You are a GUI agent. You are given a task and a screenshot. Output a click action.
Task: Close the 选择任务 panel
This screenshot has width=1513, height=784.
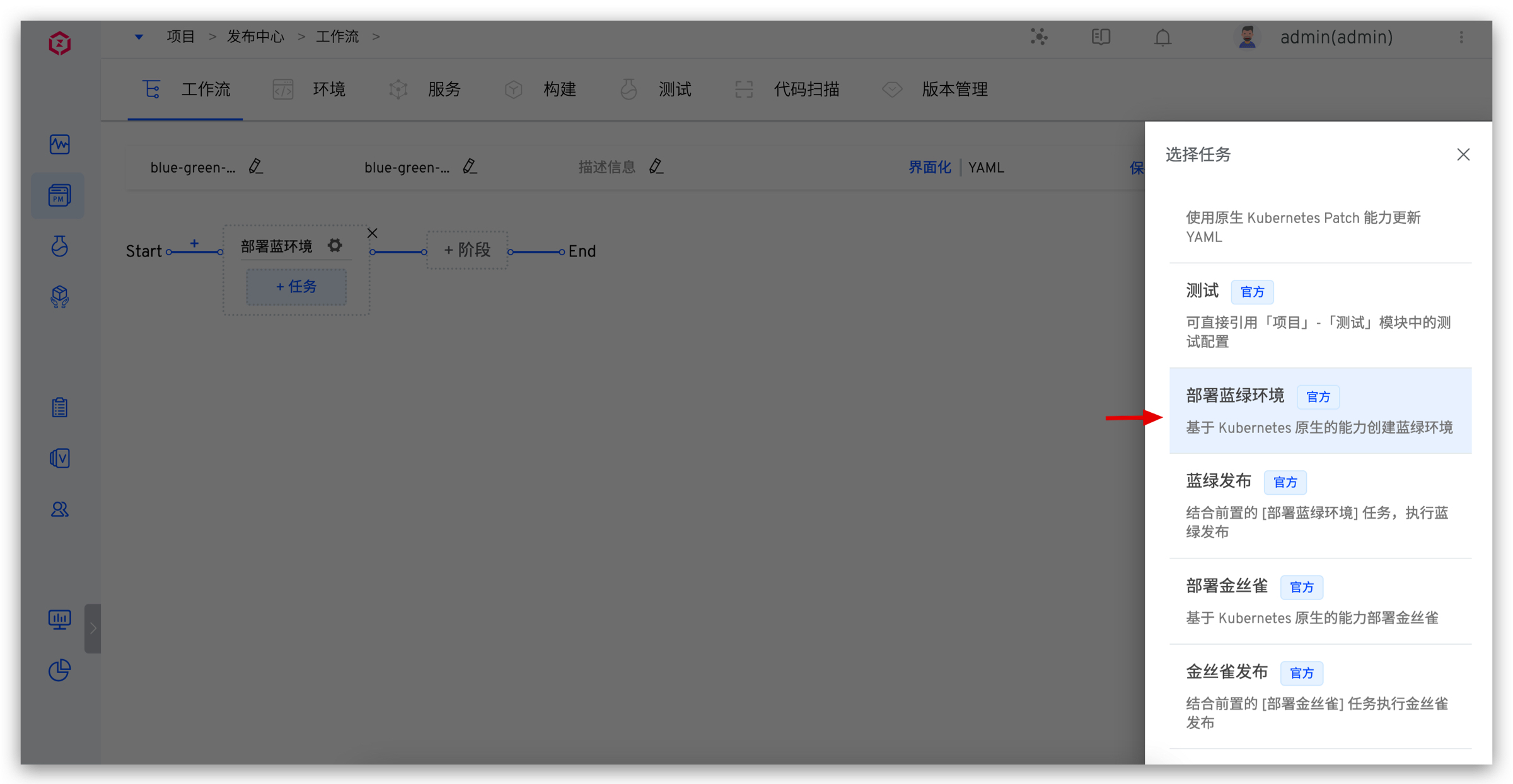[x=1463, y=154]
